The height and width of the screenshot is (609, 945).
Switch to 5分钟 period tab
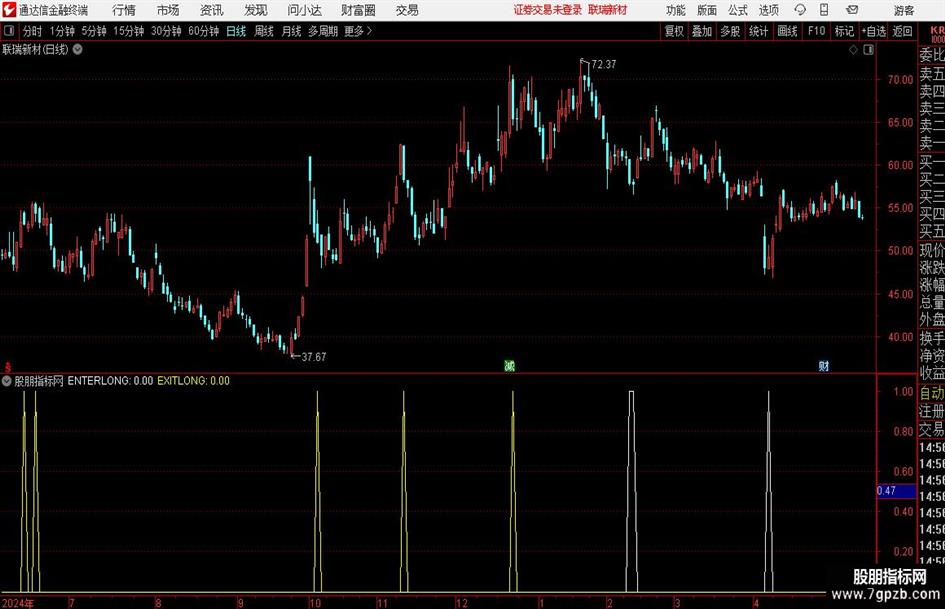point(94,31)
